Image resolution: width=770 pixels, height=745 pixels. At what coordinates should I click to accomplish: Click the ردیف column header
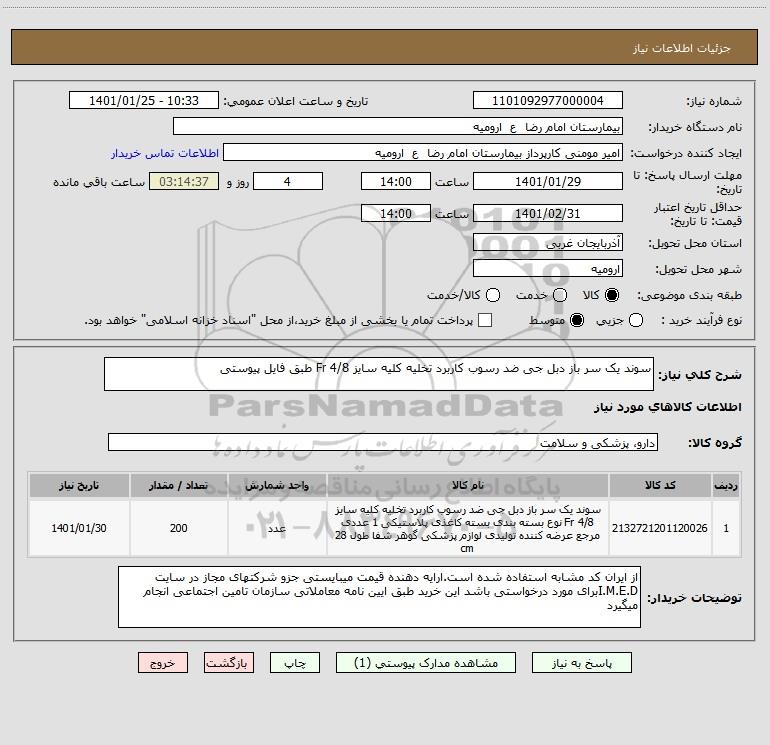tap(726, 486)
